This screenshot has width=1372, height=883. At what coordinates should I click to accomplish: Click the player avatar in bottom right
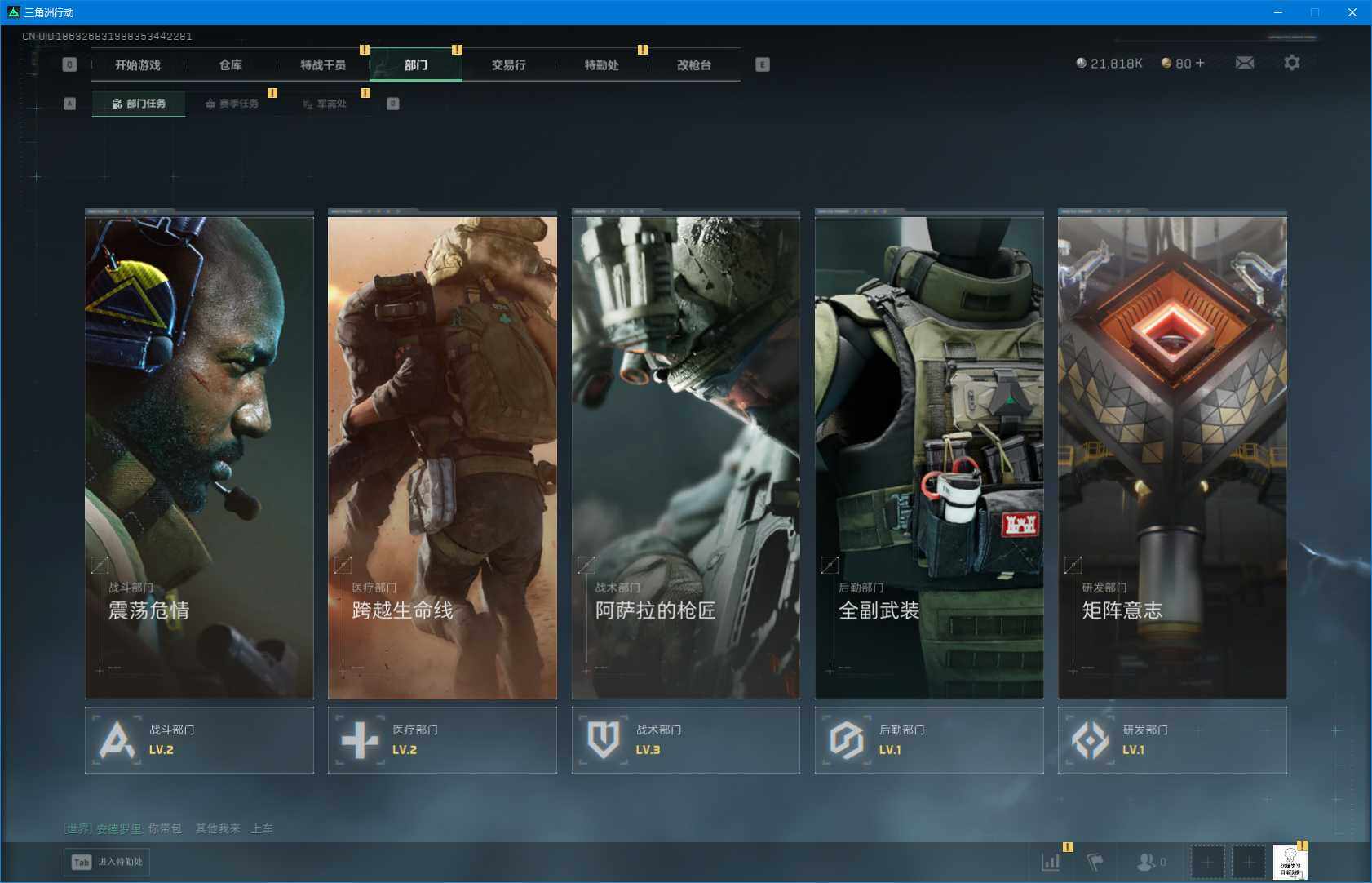[x=1290, y=862]
